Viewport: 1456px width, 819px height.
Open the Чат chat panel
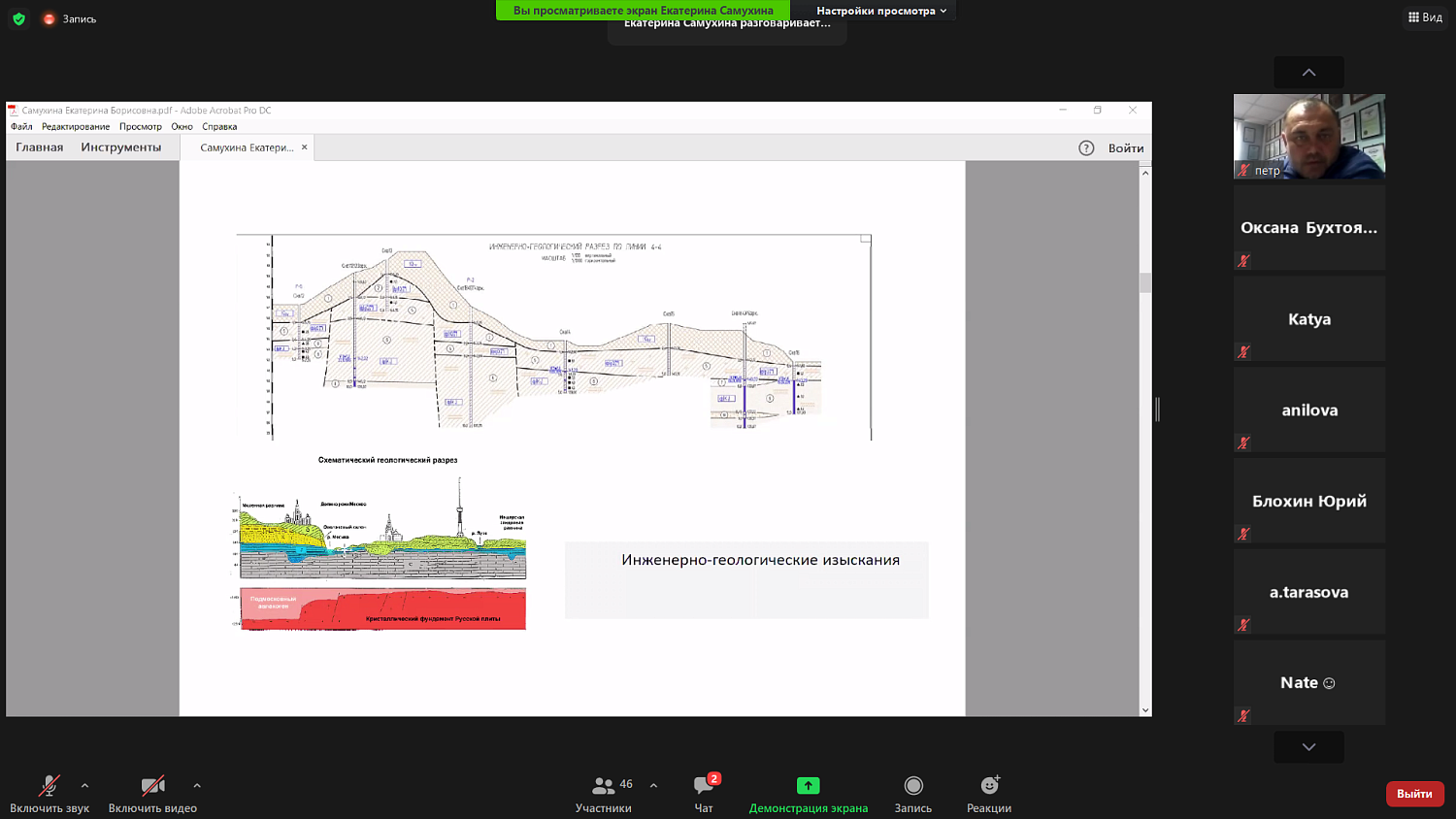coord(704,793)
